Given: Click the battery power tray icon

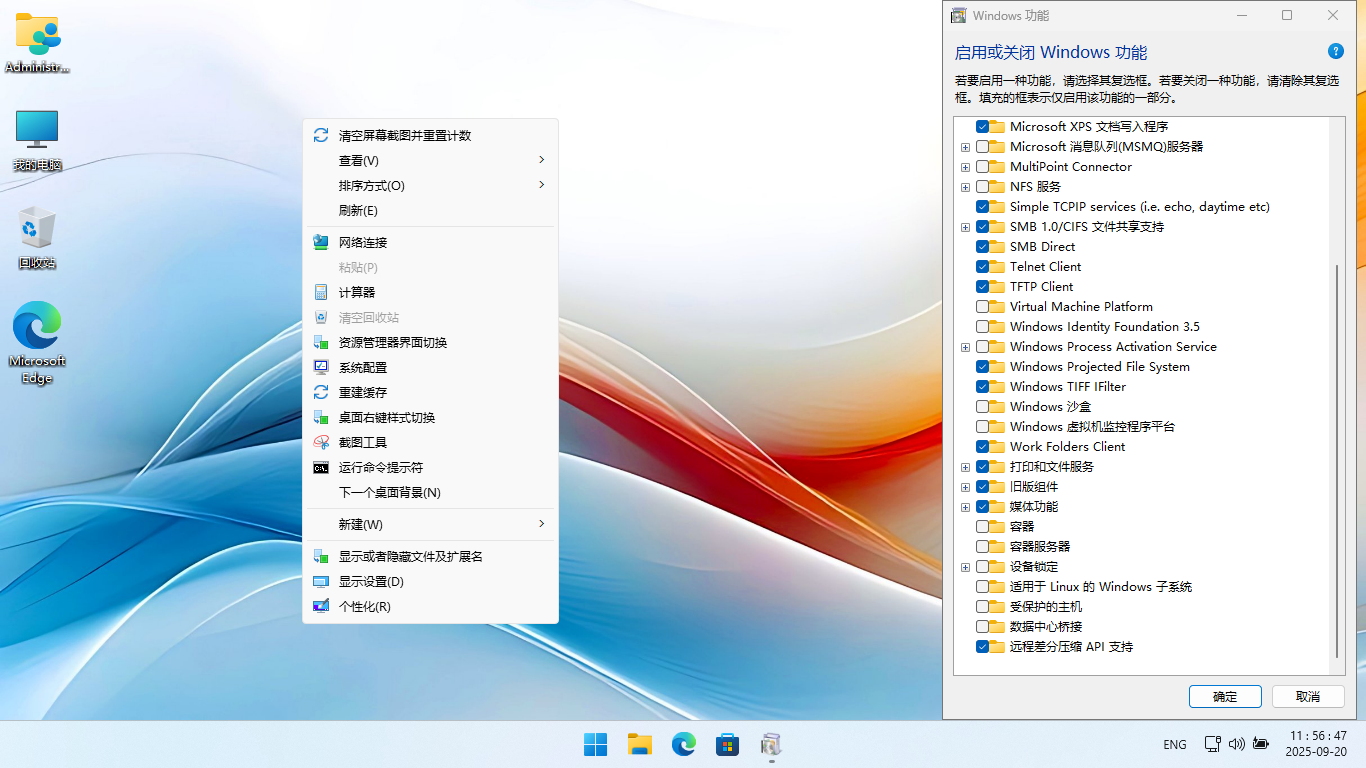Looking at the screenshot, I should [x=1260, y=744].
